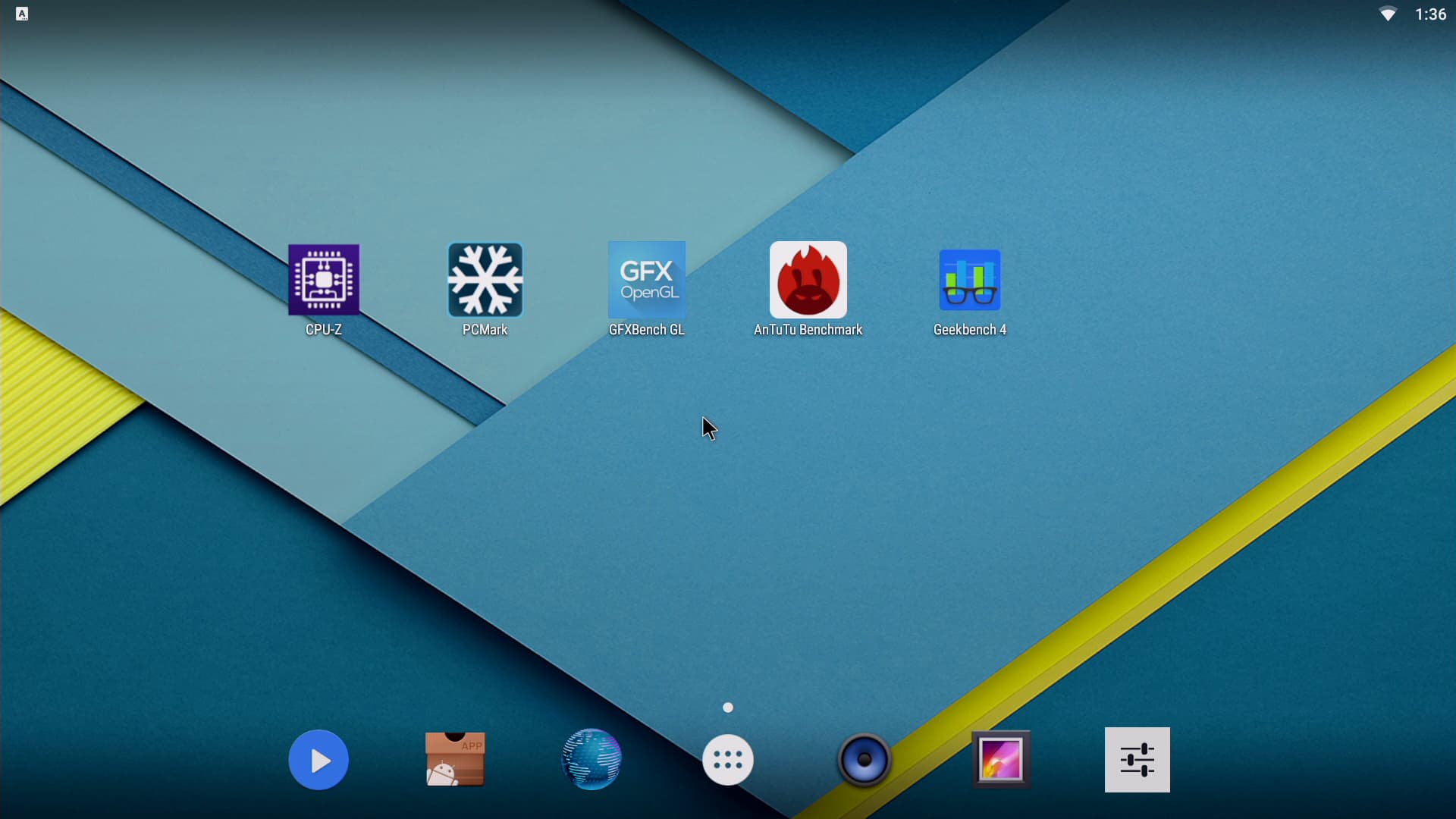The image size is (1456, 819).
Task: Open the music speaker icon
Action: pos(864,760)
